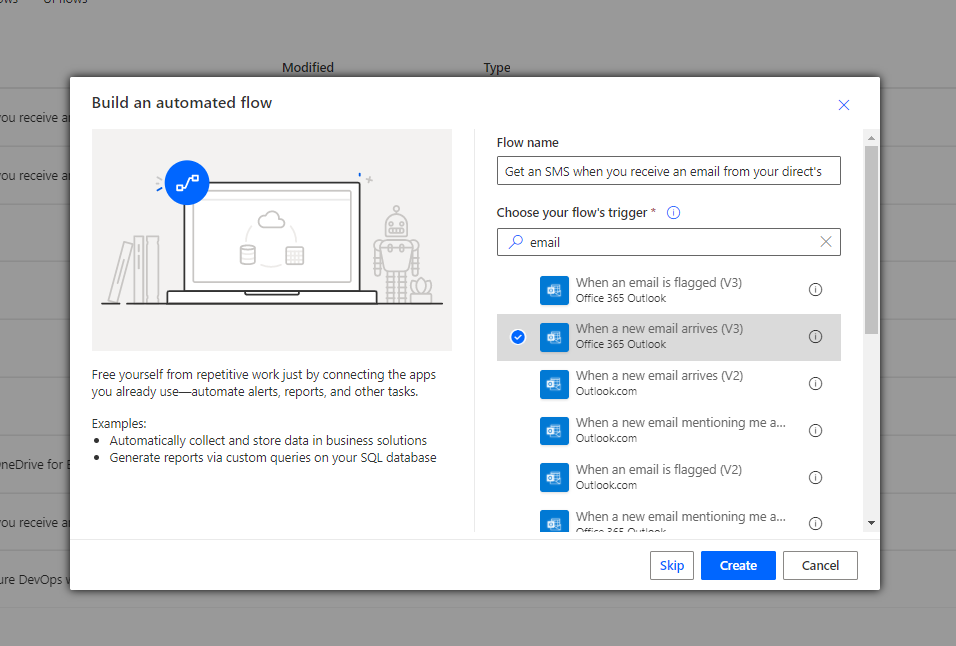Click the blue checkmark on the selected trigger
The width and height of the screenshot is (956, 646).
click(517, 337)
